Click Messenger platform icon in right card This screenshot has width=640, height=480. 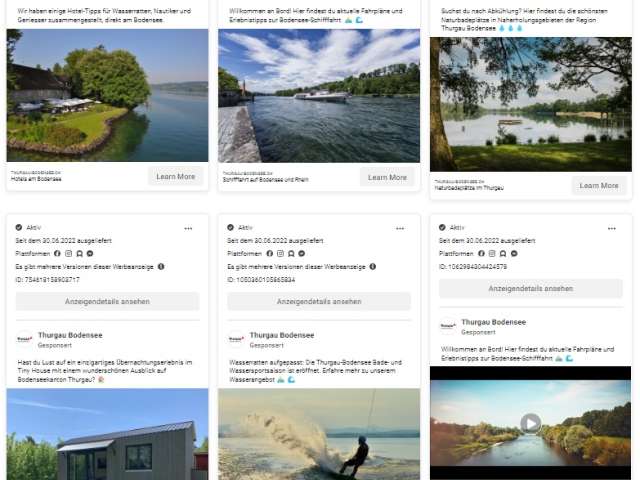pos(514,253)
